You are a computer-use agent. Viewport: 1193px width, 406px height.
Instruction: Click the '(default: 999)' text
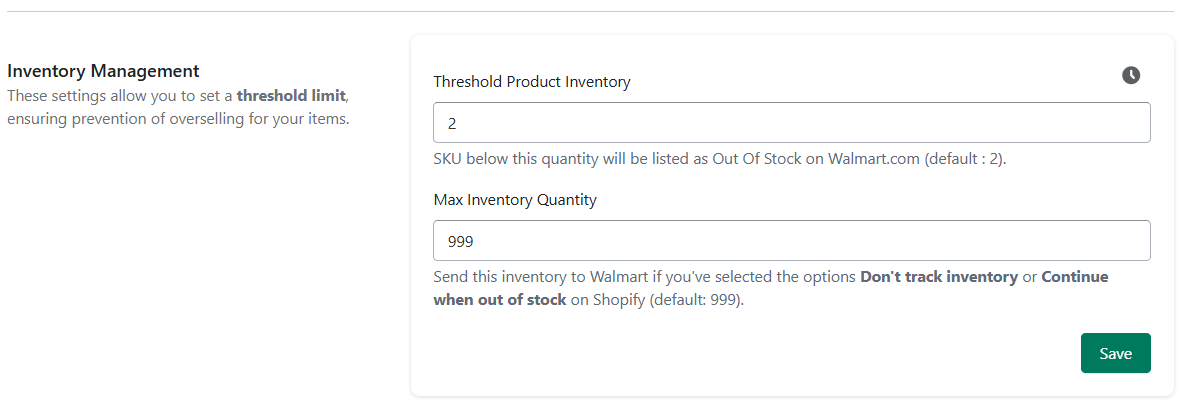[x=697, y=300]
